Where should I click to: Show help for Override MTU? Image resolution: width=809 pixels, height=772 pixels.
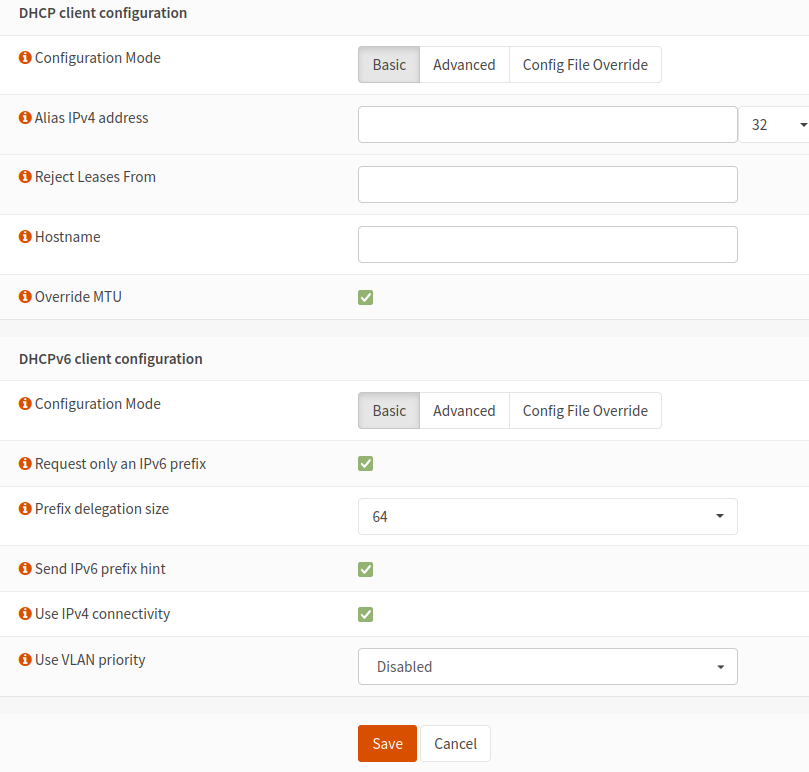point(25,297)
